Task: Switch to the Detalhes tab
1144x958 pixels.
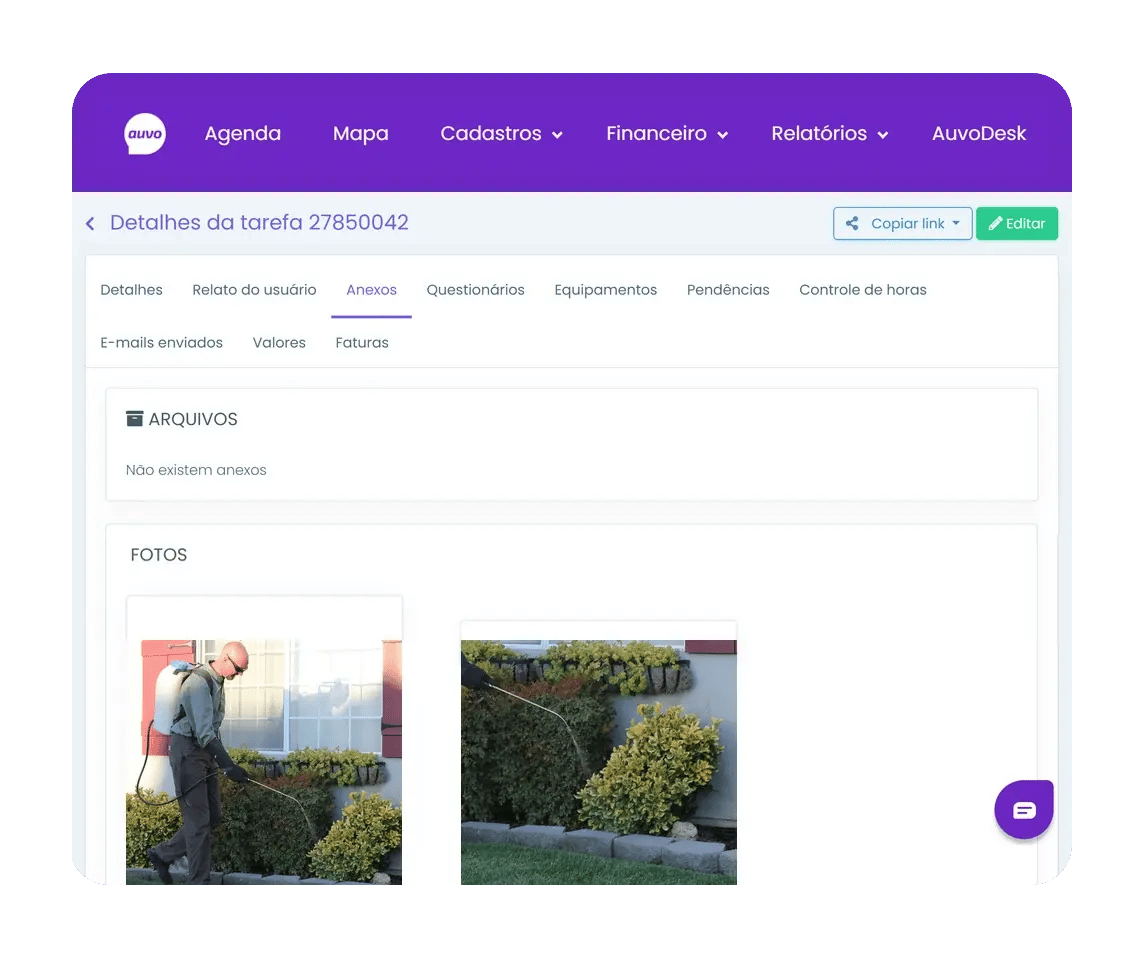Action: [x=131, y=290]
